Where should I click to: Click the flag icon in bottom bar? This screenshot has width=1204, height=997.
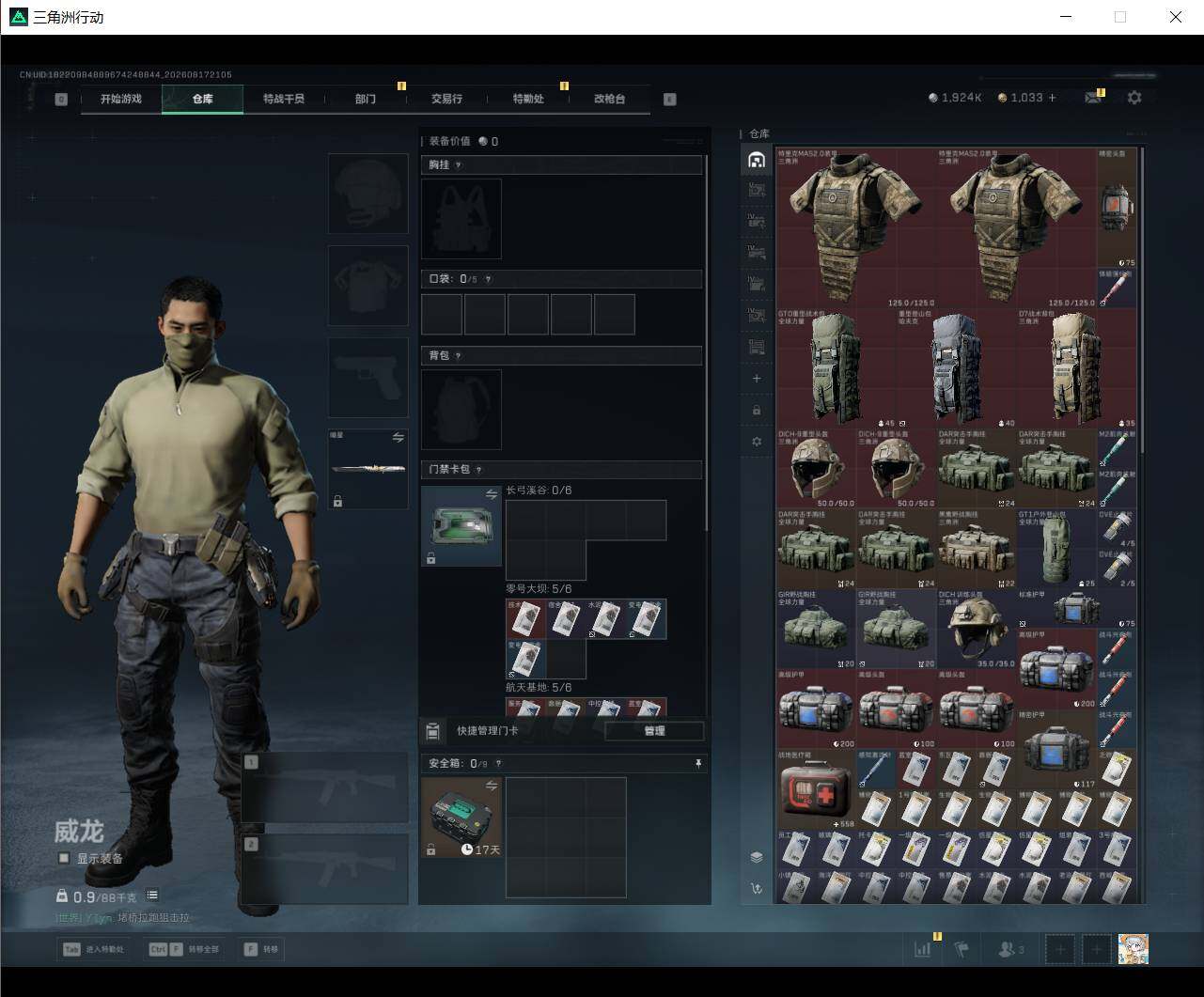tap(962, 949)
